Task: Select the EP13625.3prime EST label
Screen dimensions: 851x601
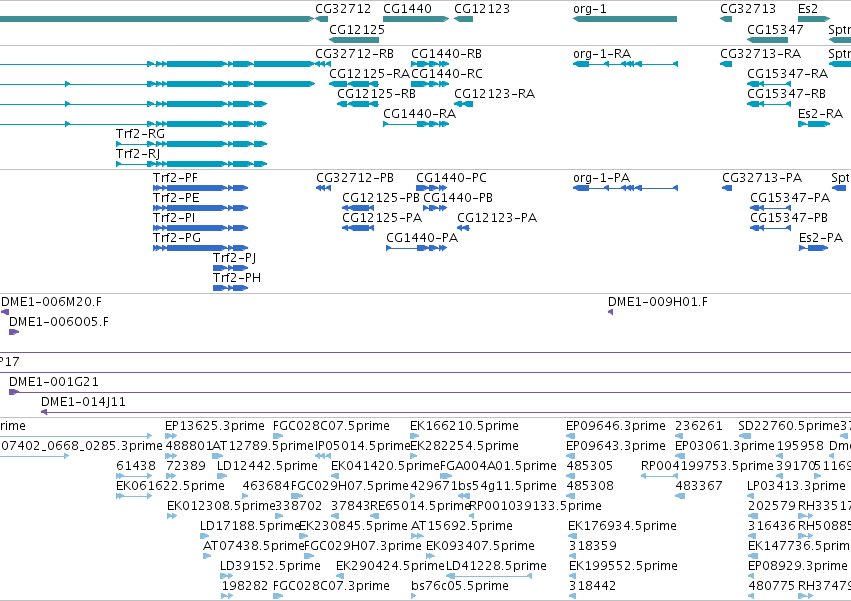Action: [x=215, y=426]
